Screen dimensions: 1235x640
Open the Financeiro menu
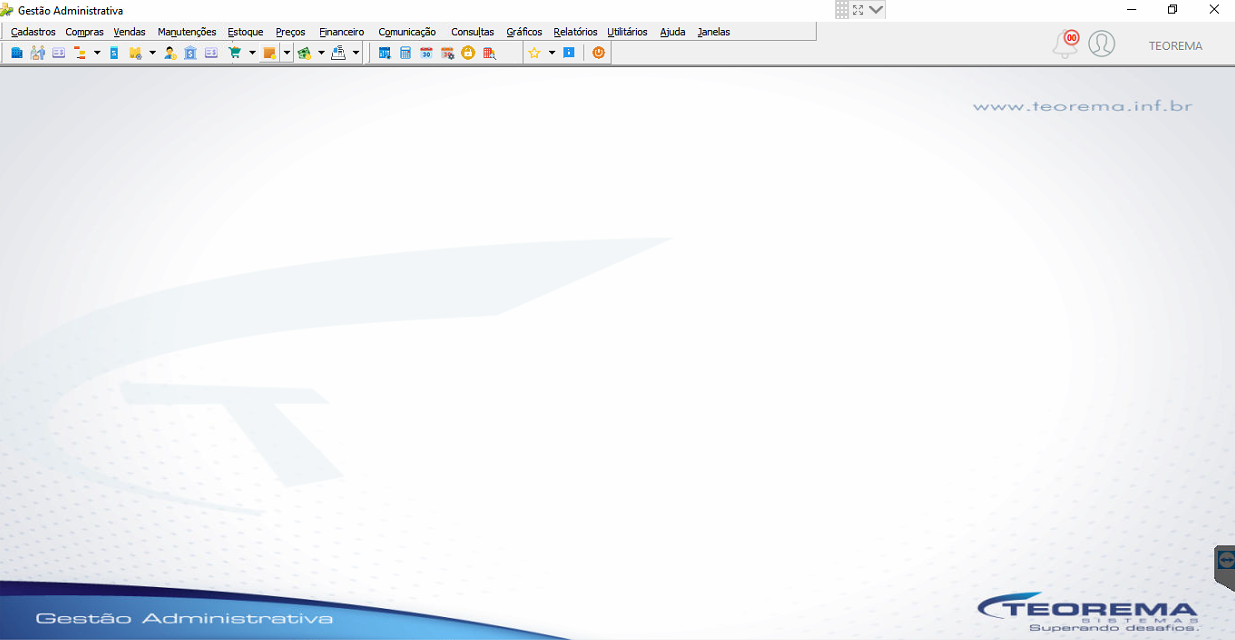342,32
